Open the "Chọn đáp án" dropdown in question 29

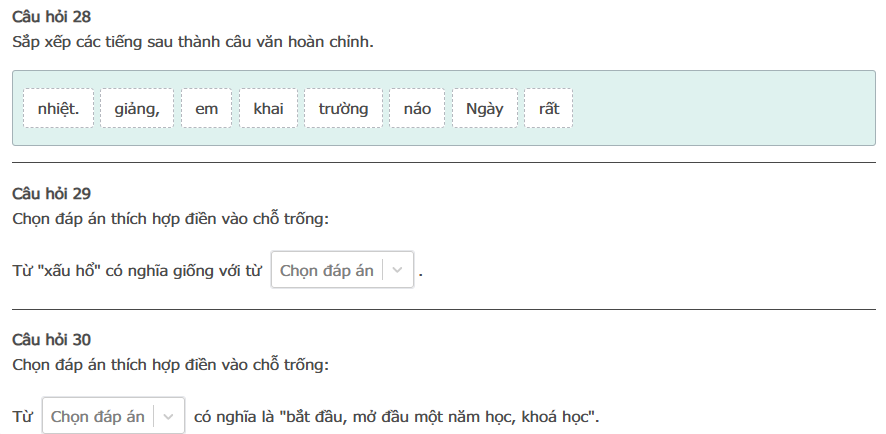pos(327,270)
